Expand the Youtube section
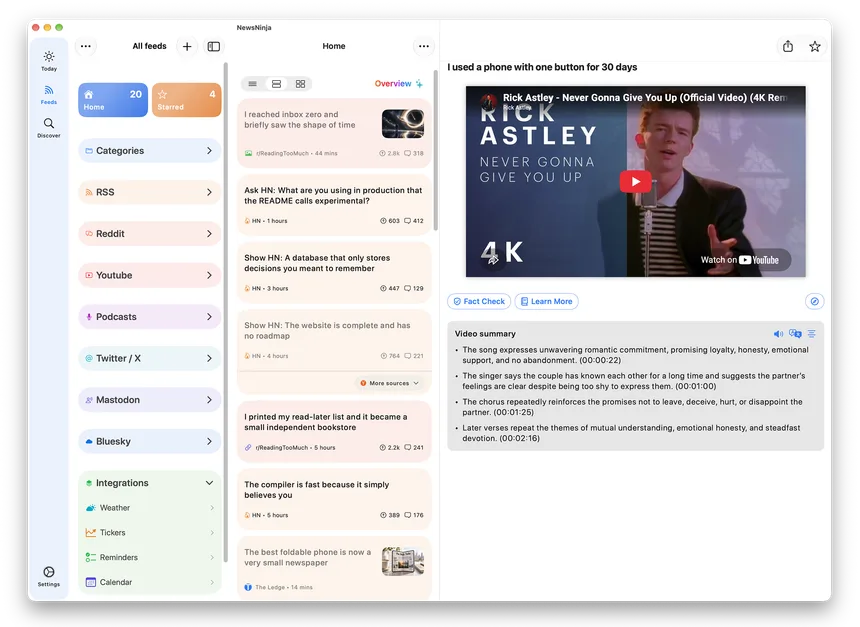860x627 pixels. click(150, 275)
